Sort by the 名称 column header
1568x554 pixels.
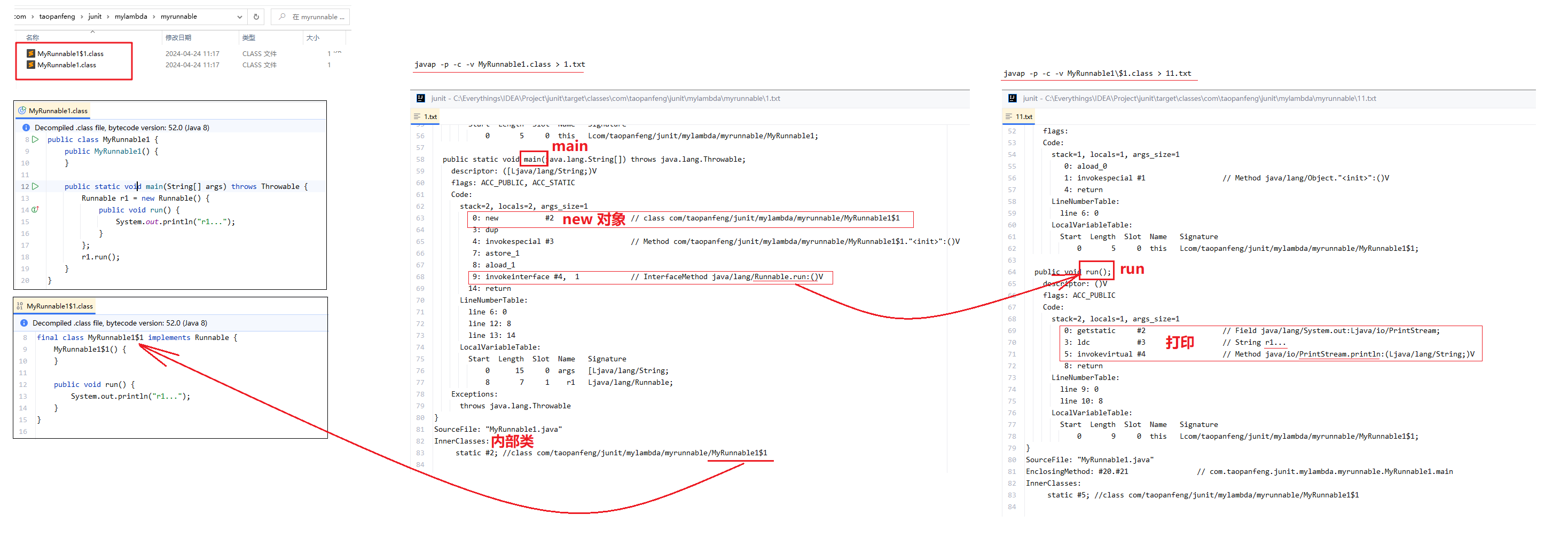(32, 38)
